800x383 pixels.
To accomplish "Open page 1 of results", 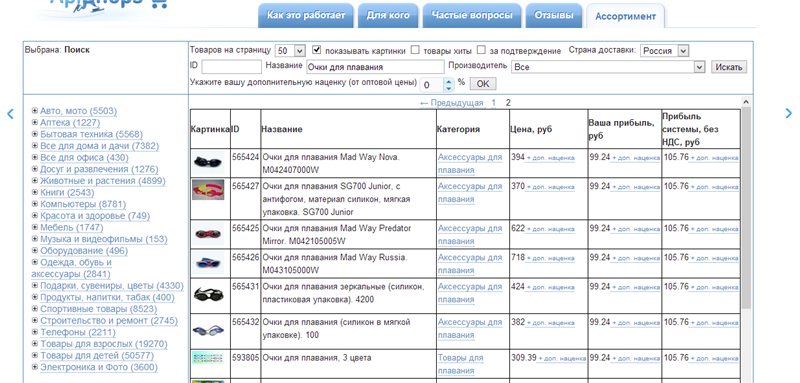I will tap(493, 103).
